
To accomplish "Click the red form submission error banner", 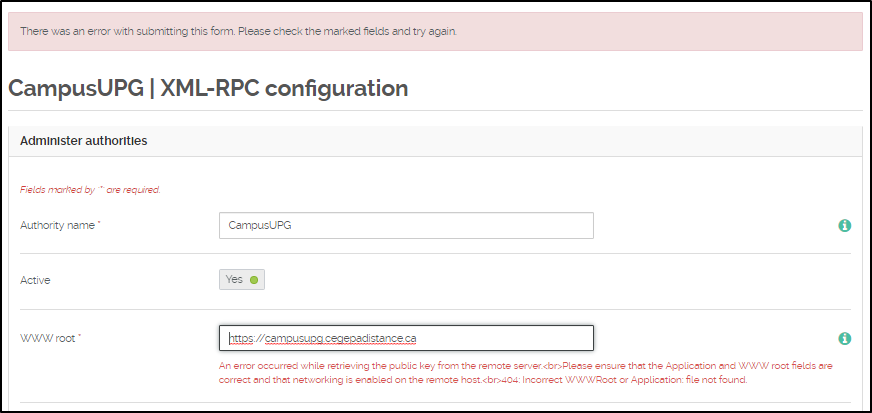I will point(435,31).
